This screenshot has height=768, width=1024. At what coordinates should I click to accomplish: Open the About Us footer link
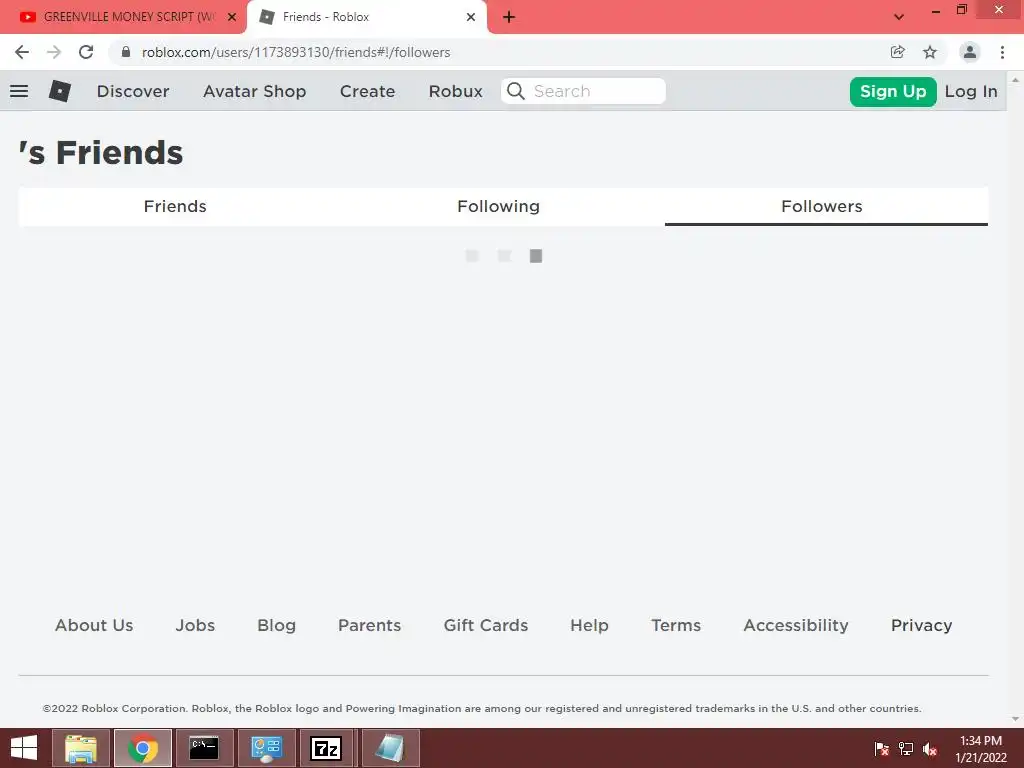pos(94,625)
